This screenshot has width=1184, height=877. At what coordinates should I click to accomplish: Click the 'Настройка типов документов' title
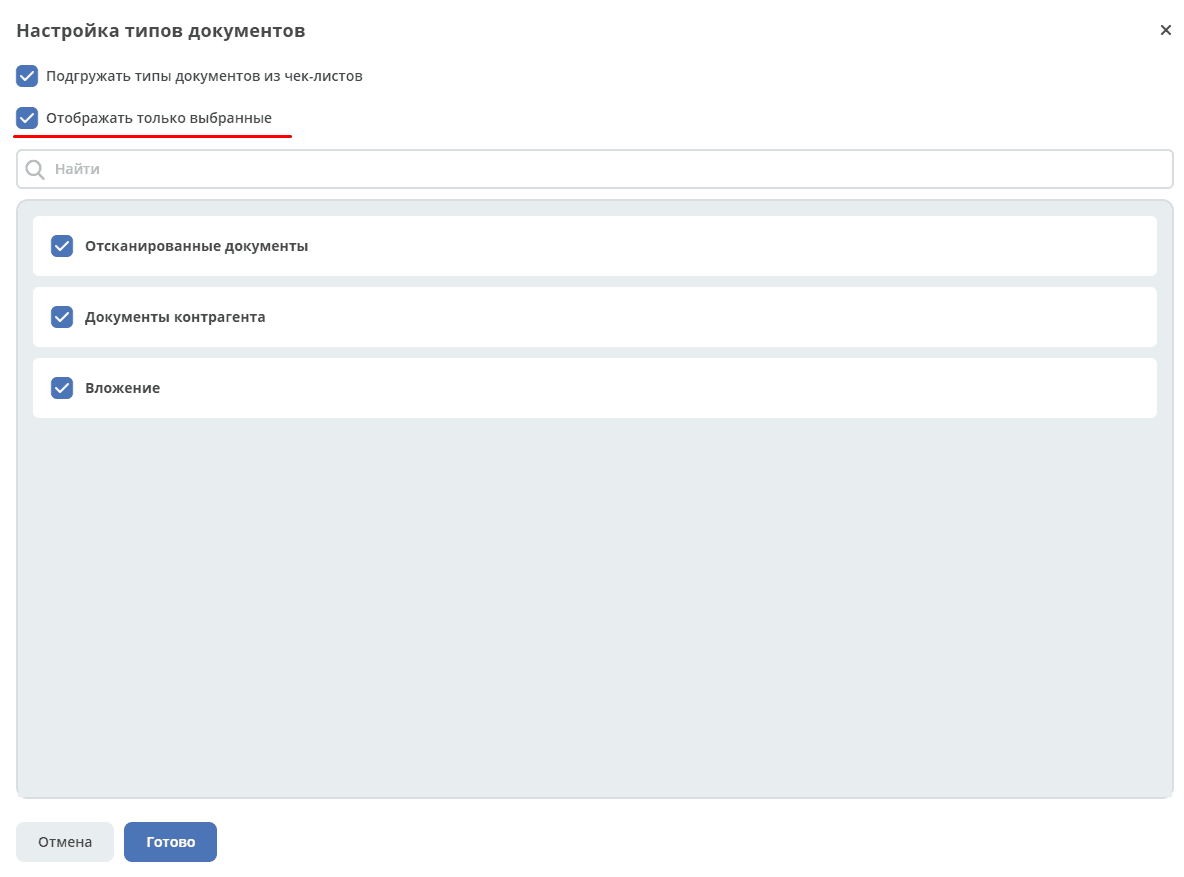click(x=161, y=31)
